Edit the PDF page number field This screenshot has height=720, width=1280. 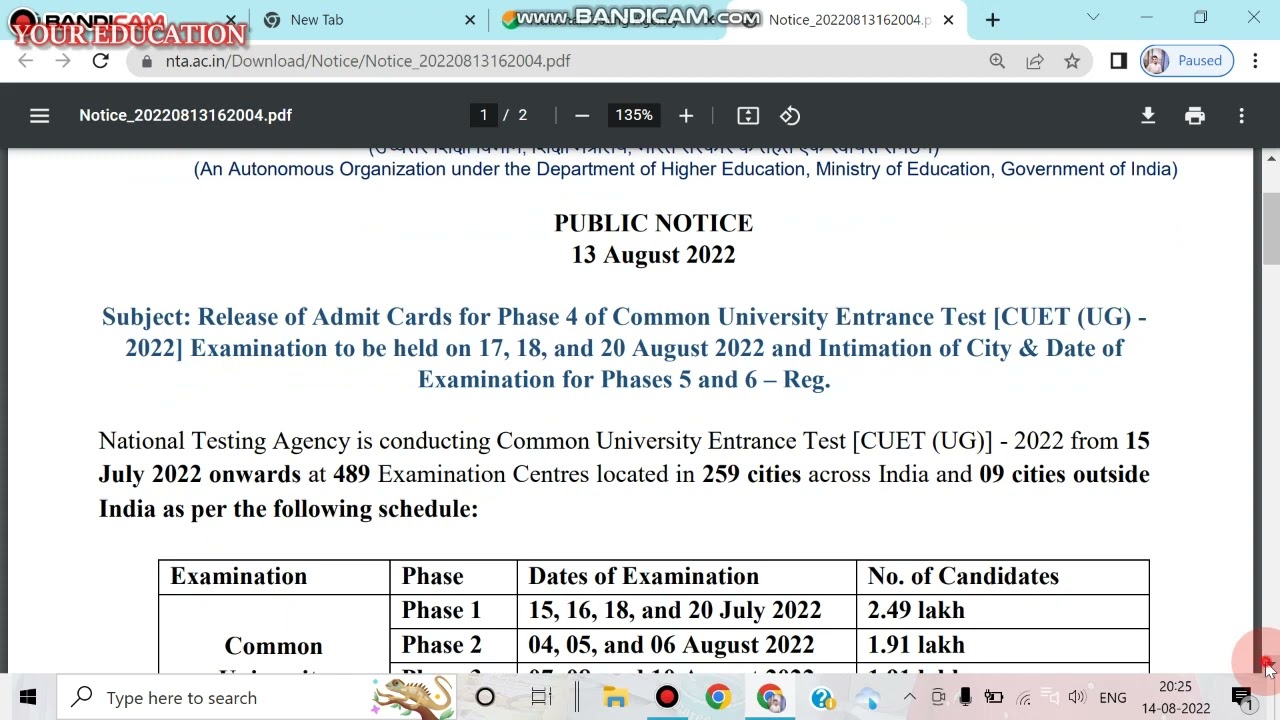483,115
